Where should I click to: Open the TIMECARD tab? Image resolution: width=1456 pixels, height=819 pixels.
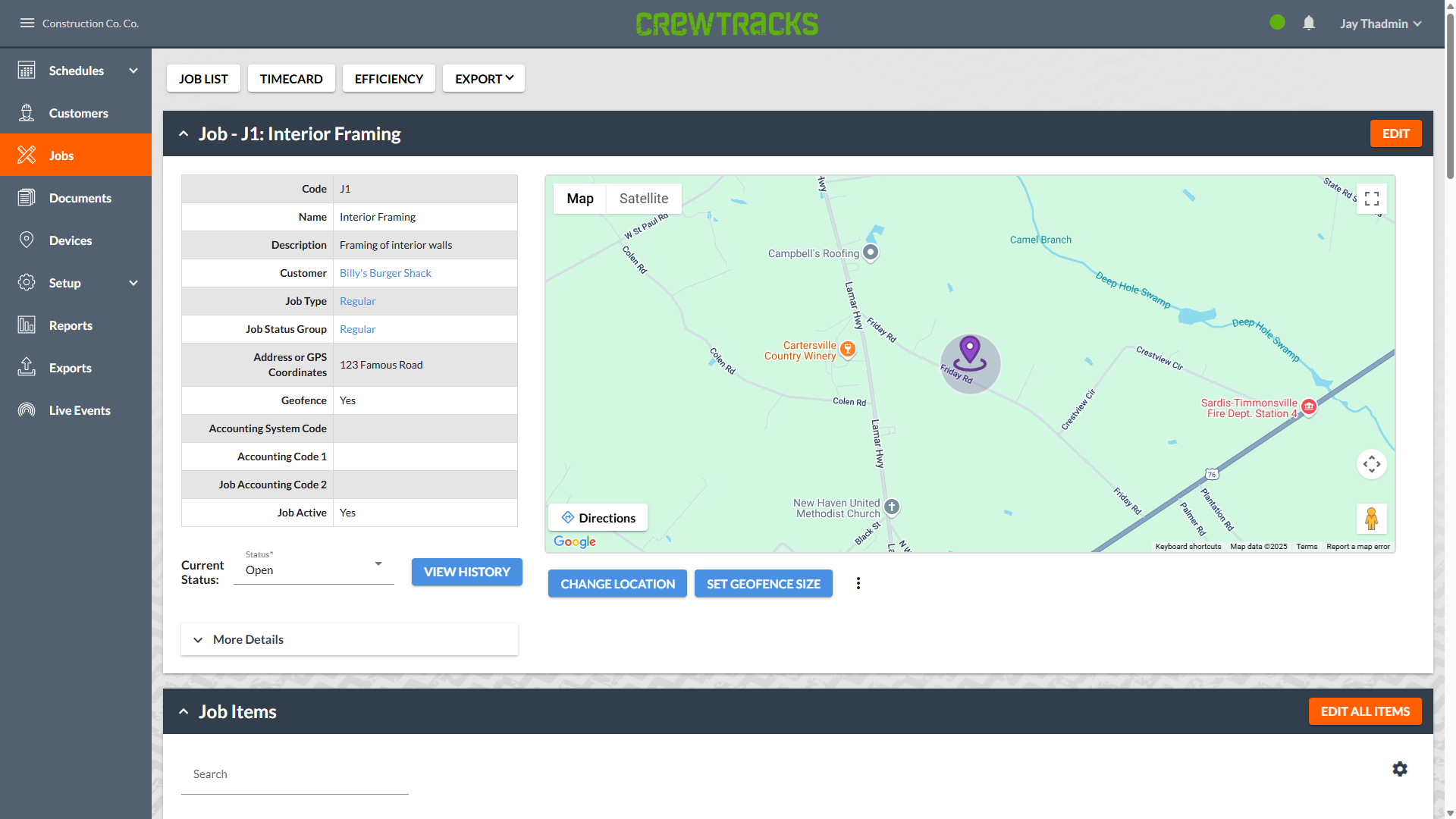[x=291, y=78]
